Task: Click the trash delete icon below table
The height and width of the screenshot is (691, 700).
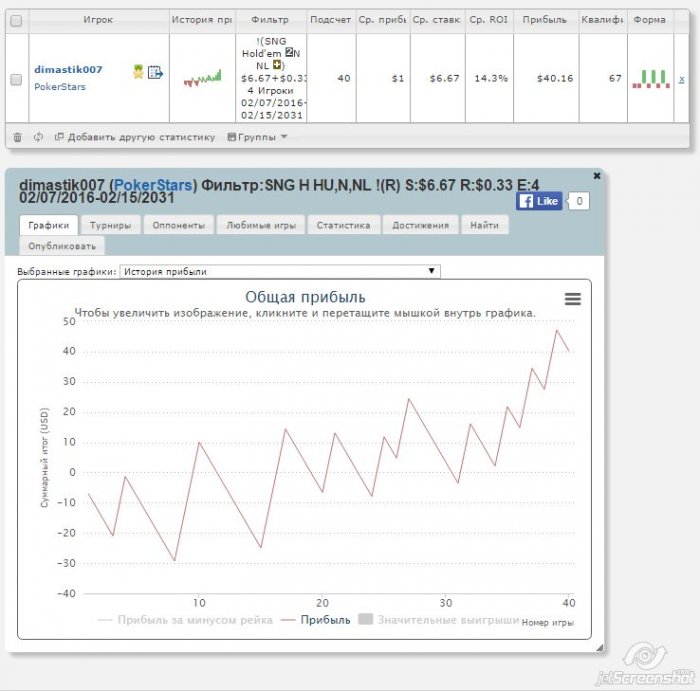Action: coord(17,137)
